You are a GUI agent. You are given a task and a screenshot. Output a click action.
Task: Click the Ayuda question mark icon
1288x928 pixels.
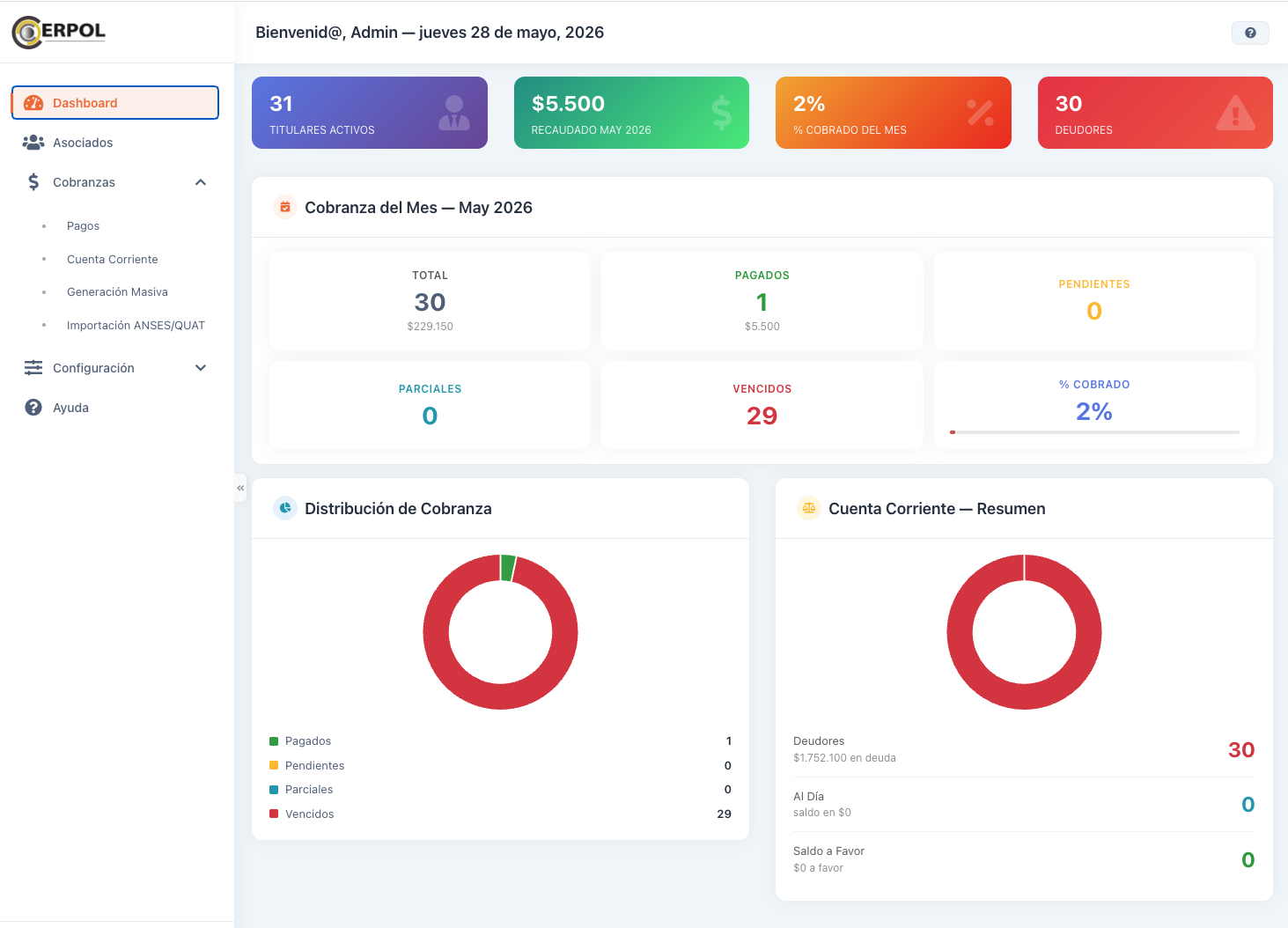click(x=33, y=408)
